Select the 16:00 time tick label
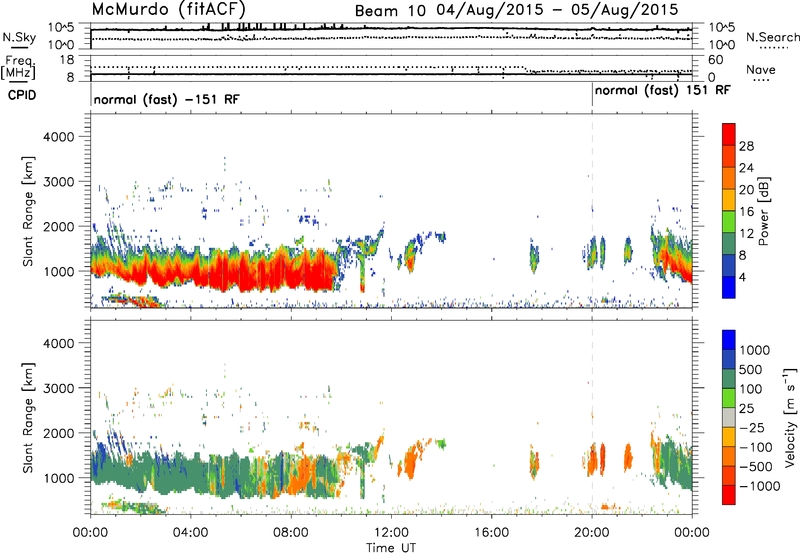Viewport: 800px width, 554px height. (x=491, y=533)
